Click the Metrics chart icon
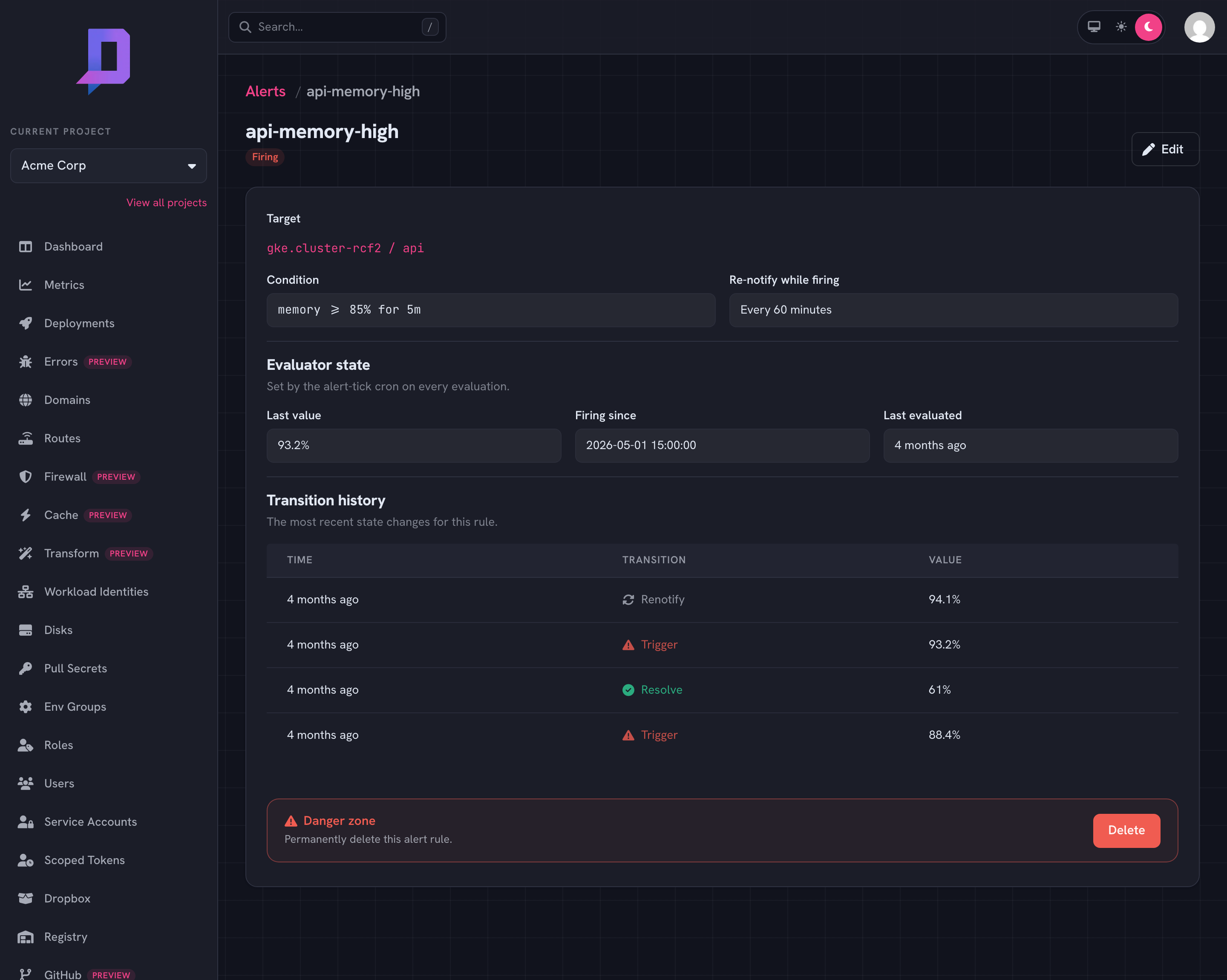The width and height of the screenshot is (1227, 980). click(26, 285)
